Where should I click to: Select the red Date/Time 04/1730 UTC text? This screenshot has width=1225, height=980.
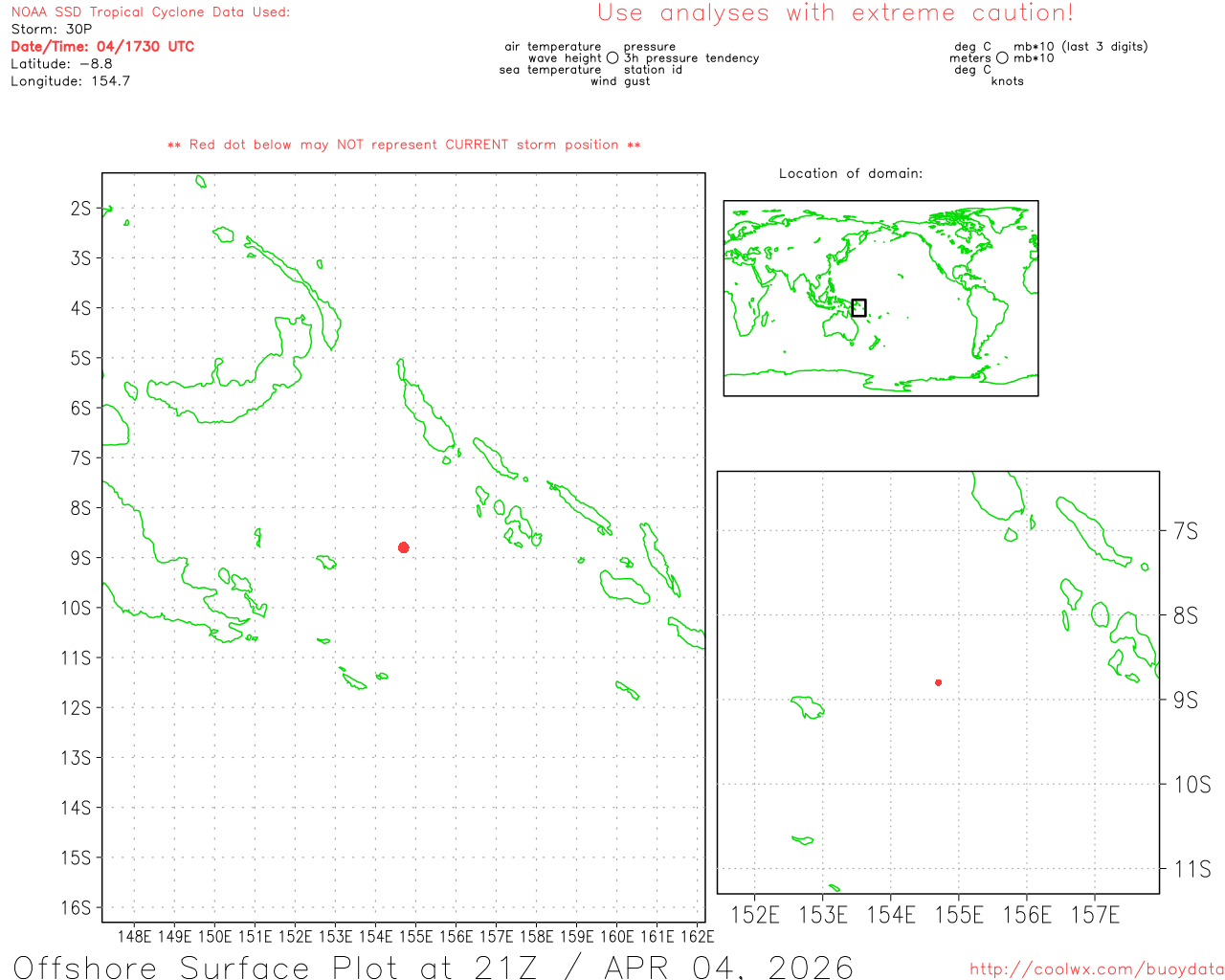[102, 47]
